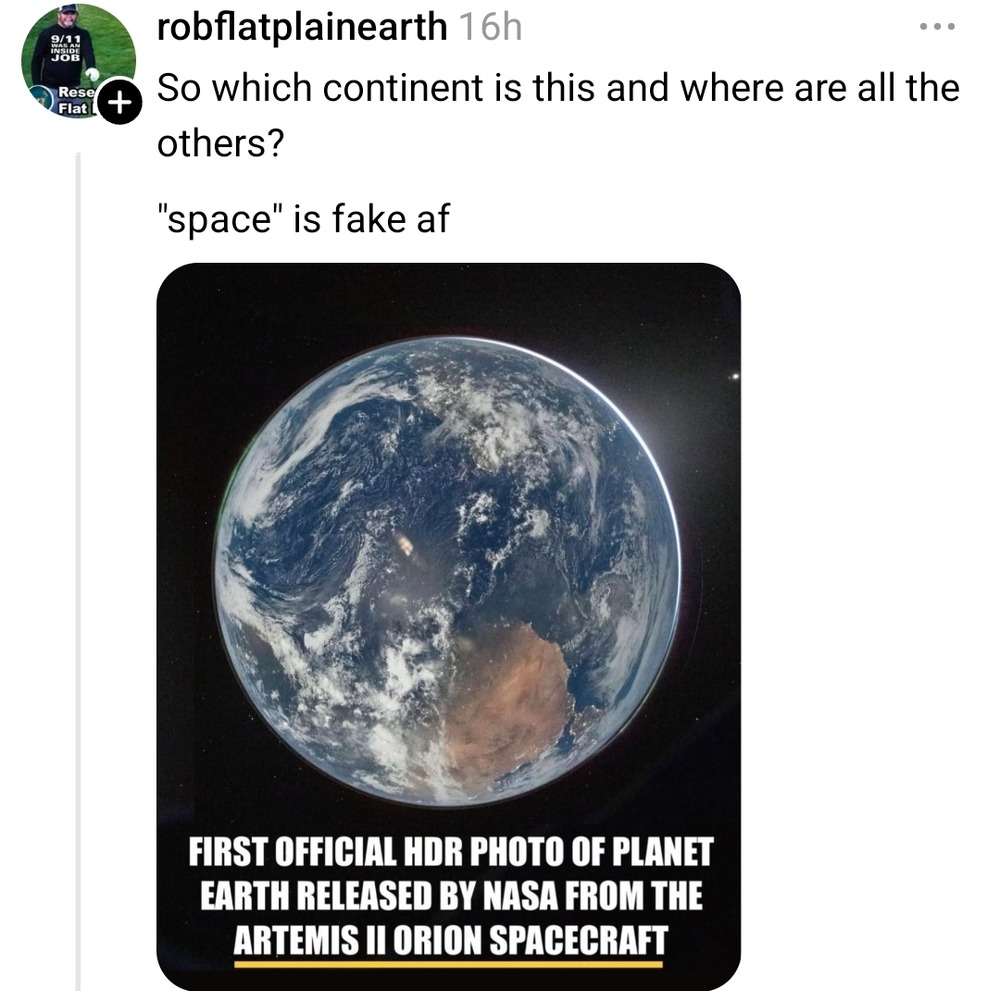Click the "ARTEMIS II ORION SPACECRAFT" caption line
1000x991 pixels.
pyautogui.click(x=449, y=941)
